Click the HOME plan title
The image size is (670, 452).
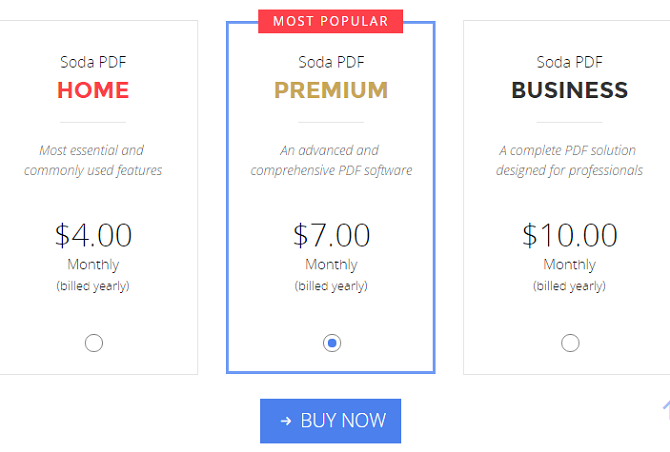(x=93, y=90)
